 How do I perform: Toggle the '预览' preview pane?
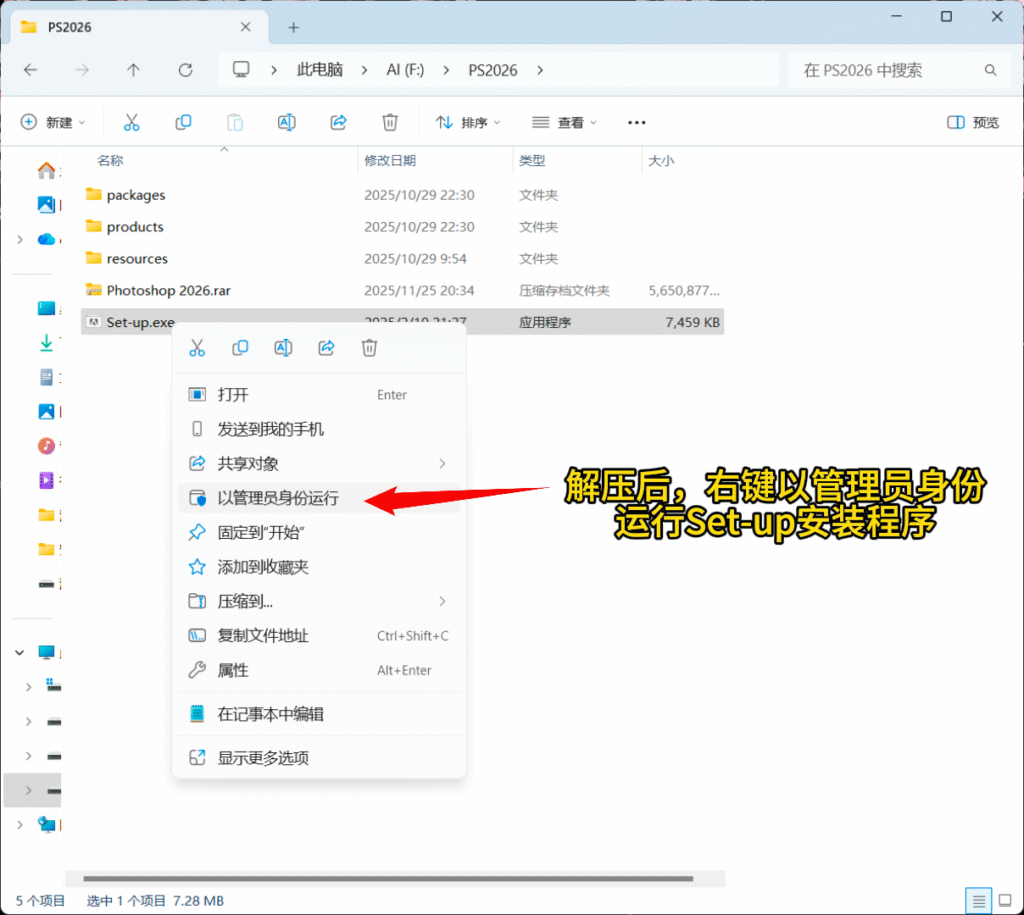(973, 122)
